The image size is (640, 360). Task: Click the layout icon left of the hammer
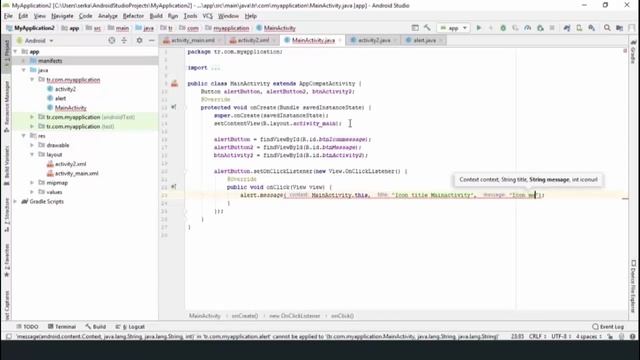(415, 28)
